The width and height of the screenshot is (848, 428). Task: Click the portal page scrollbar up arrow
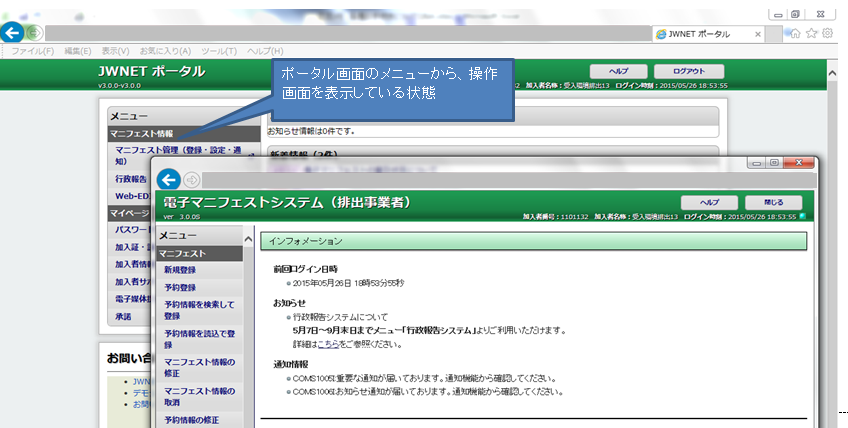coord(832,73)
